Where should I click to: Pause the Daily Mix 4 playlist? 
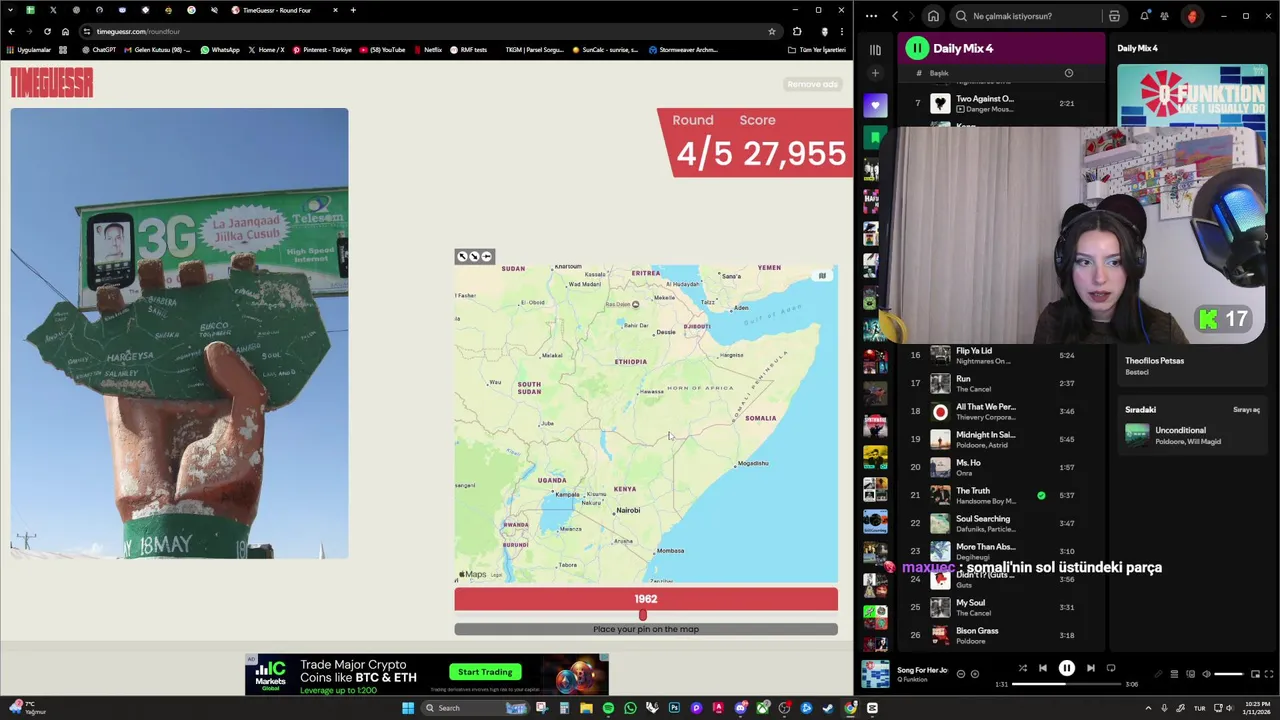pos(917,48)
